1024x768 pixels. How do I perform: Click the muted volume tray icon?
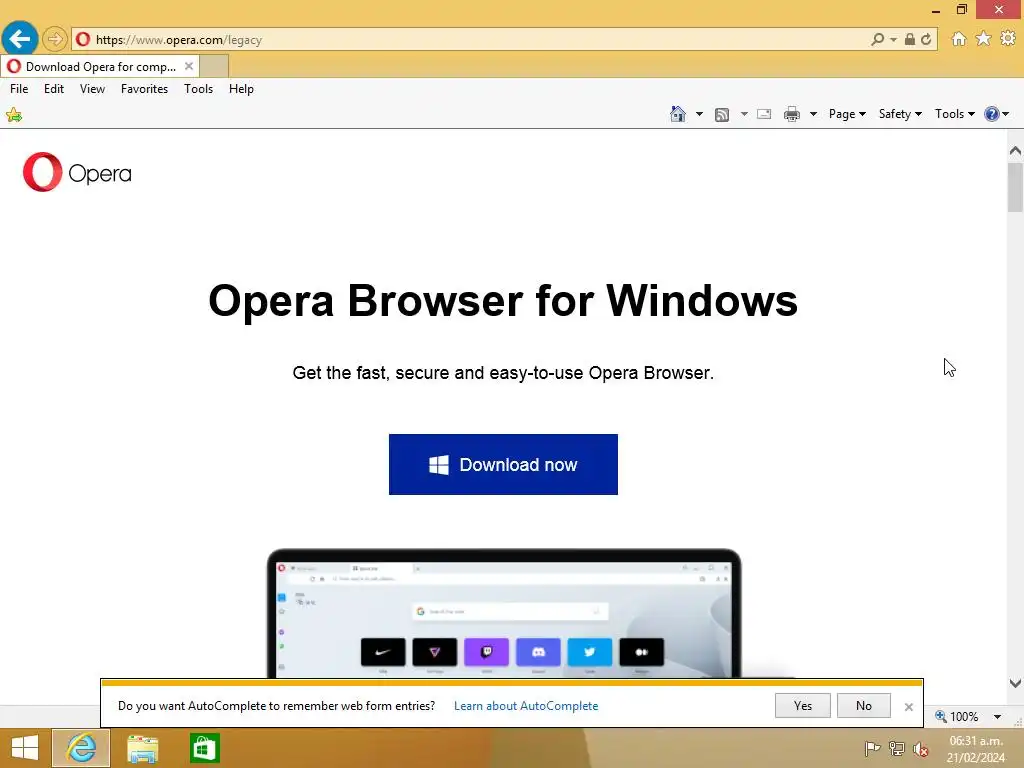click(921, 750)
